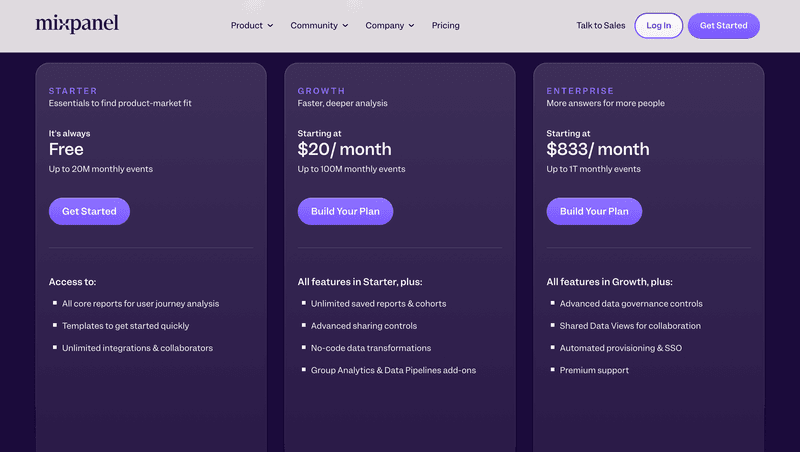Click 'Advanced data governance controls'
The height and width of the screenshot is (452, 800).
pos(631,304)
